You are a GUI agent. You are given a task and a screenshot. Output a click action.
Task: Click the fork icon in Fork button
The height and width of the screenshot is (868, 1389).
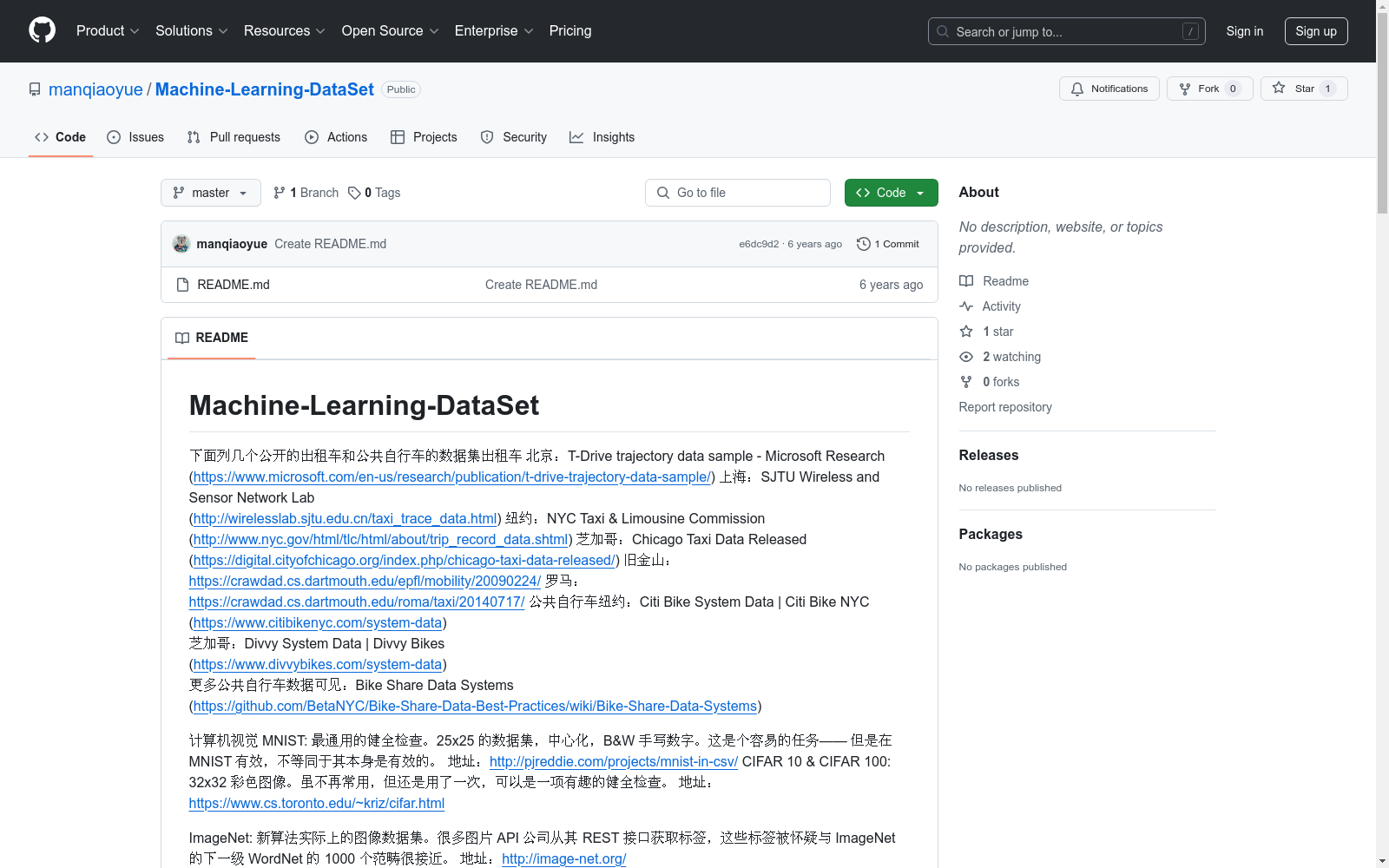click(1185, 89)
